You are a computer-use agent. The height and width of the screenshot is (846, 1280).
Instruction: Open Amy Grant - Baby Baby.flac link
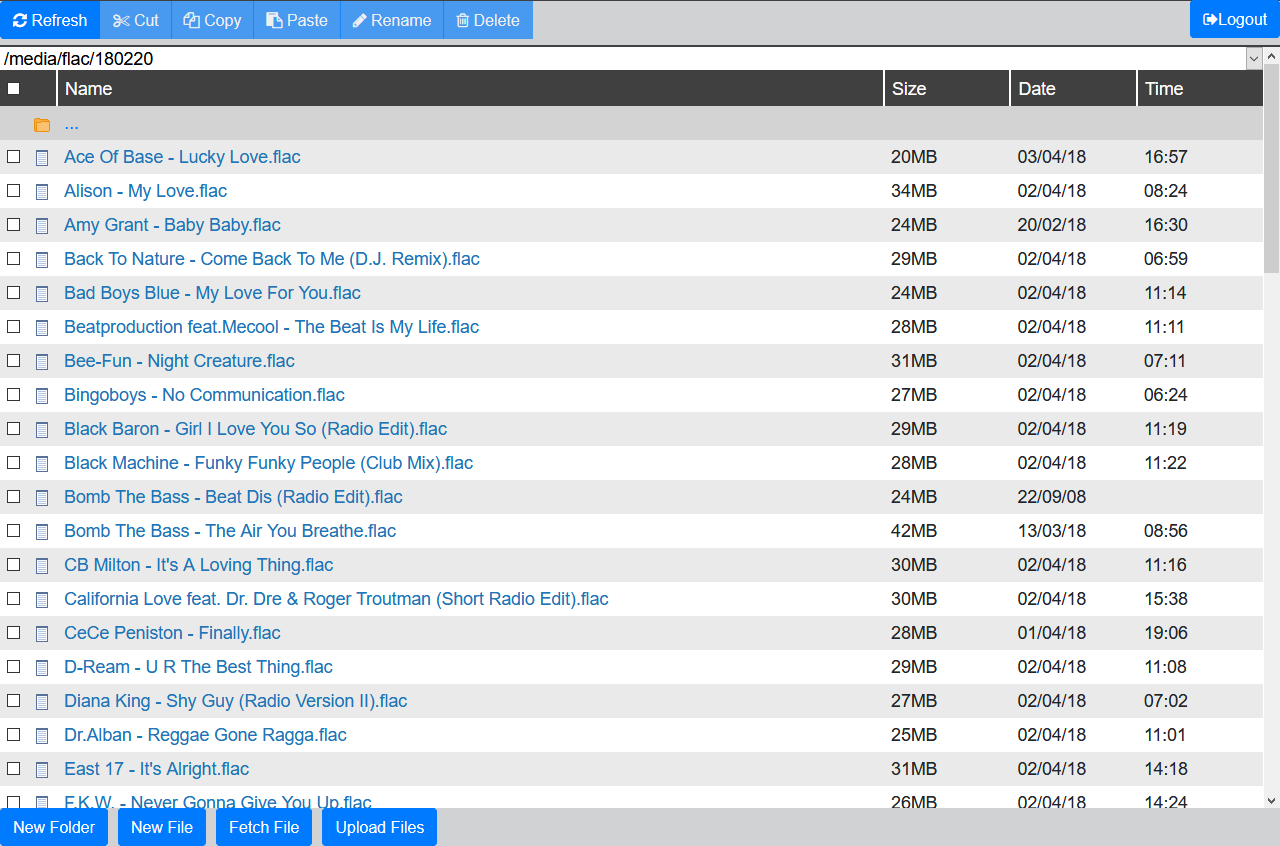tap(172, 225)
